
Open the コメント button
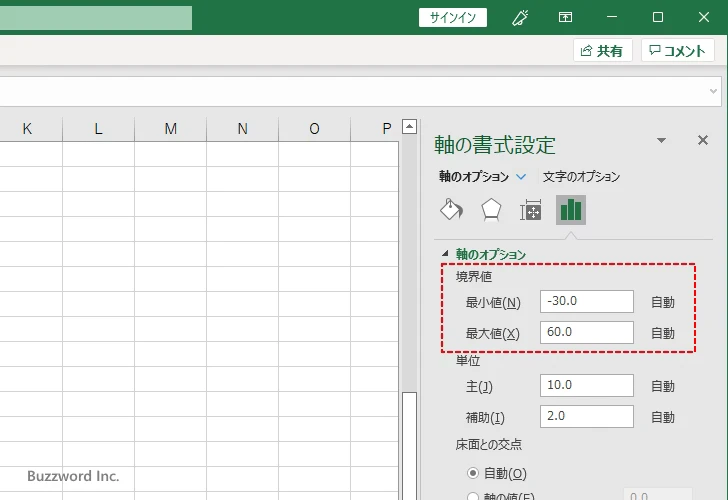click(x=677, y=50)
